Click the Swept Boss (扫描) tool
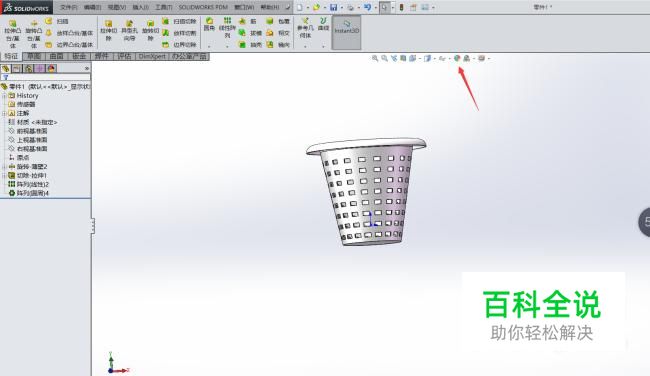The height and width of the screenshot is (376, 650). (57, 21)
